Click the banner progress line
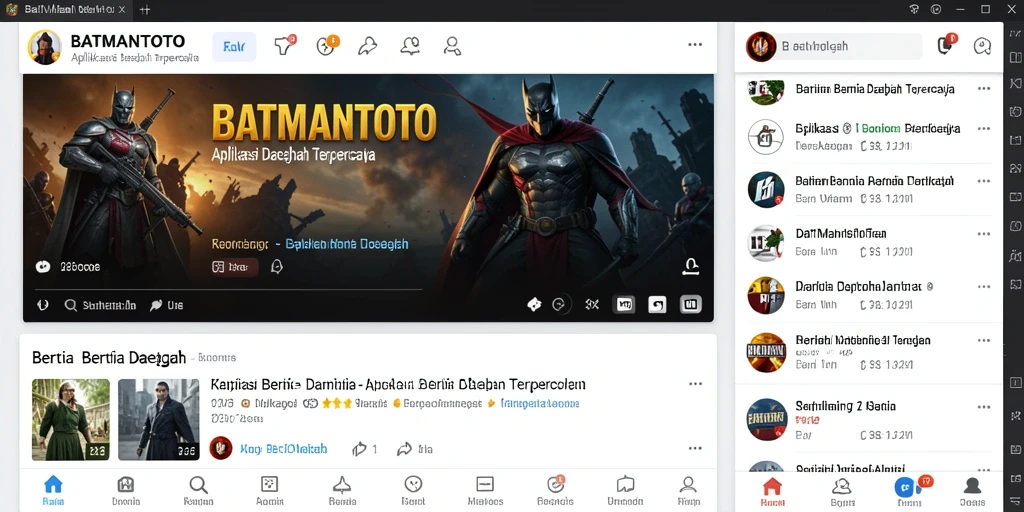 [x=229, y=289]
